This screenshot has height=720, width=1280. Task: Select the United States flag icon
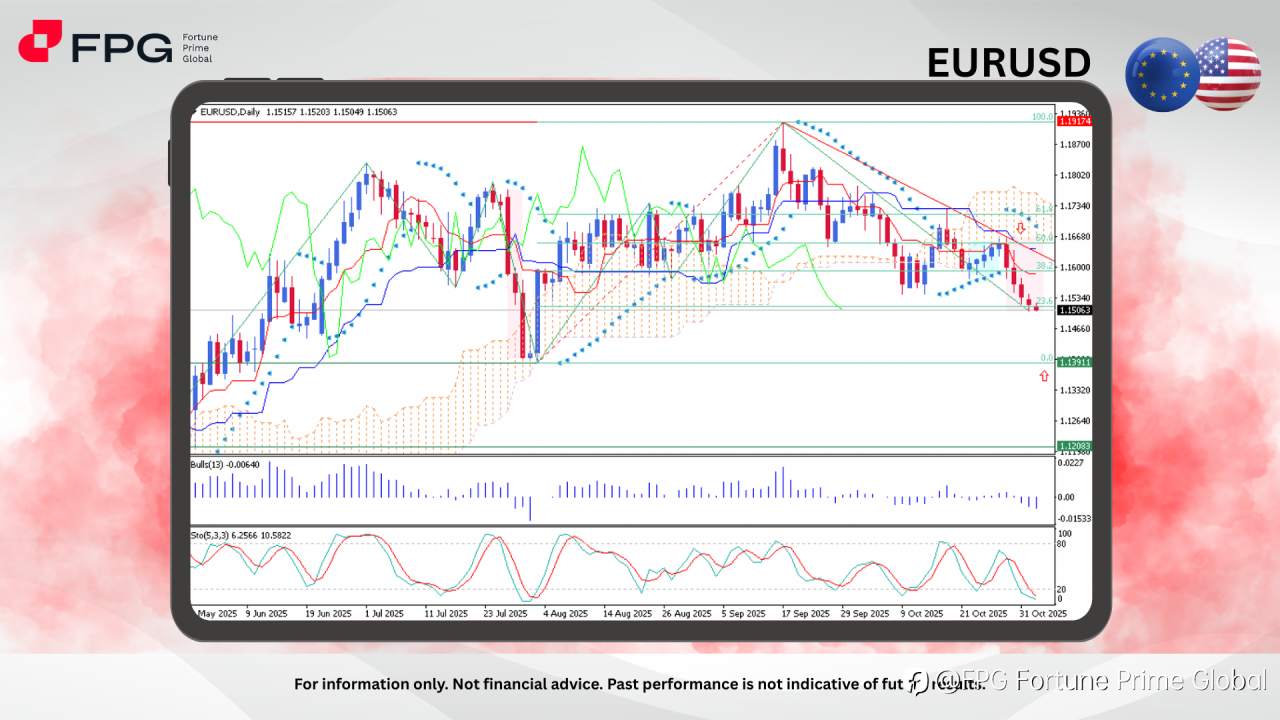(x=1228, y=72)
